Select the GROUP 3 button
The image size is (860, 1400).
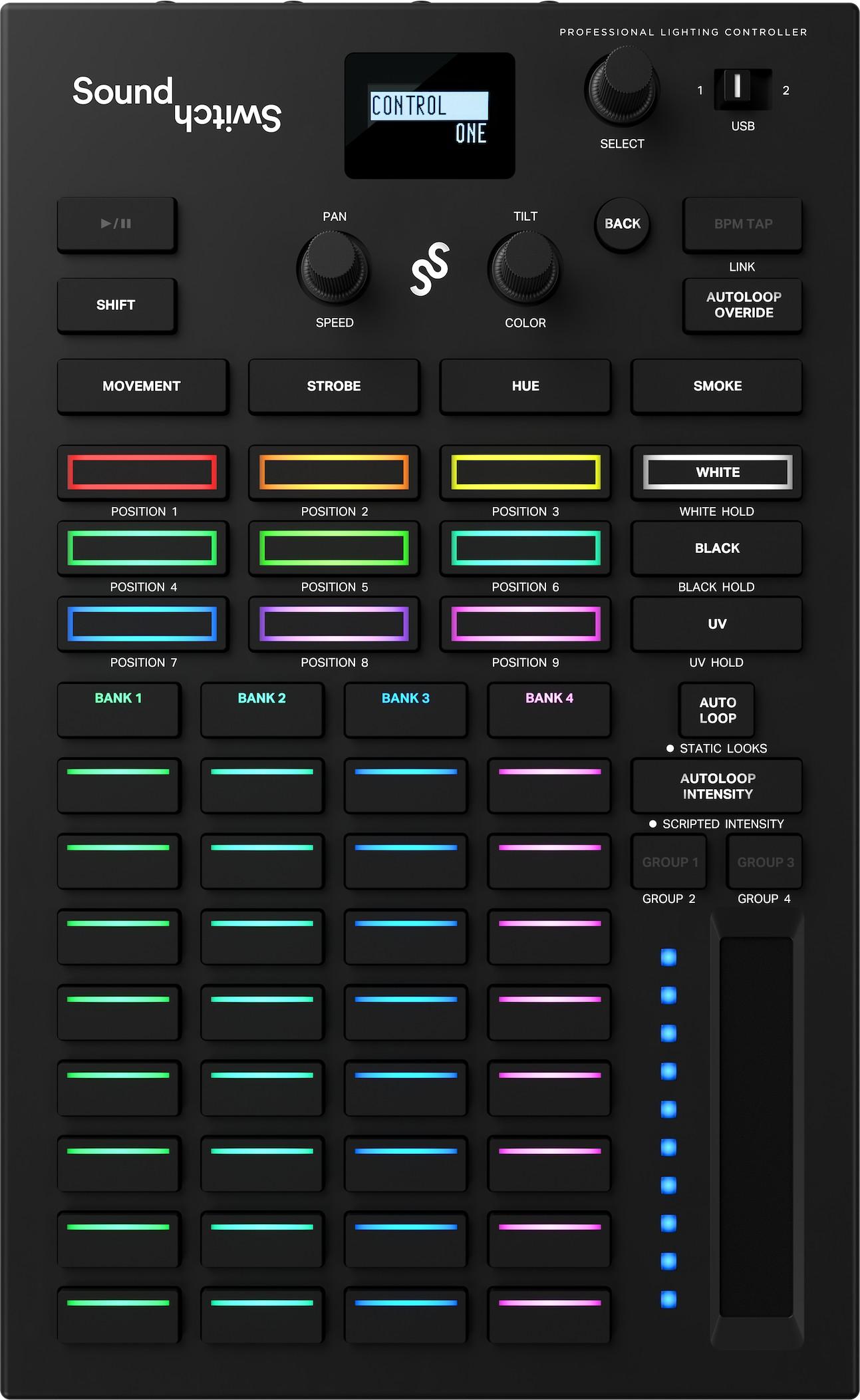pos(764,862)
